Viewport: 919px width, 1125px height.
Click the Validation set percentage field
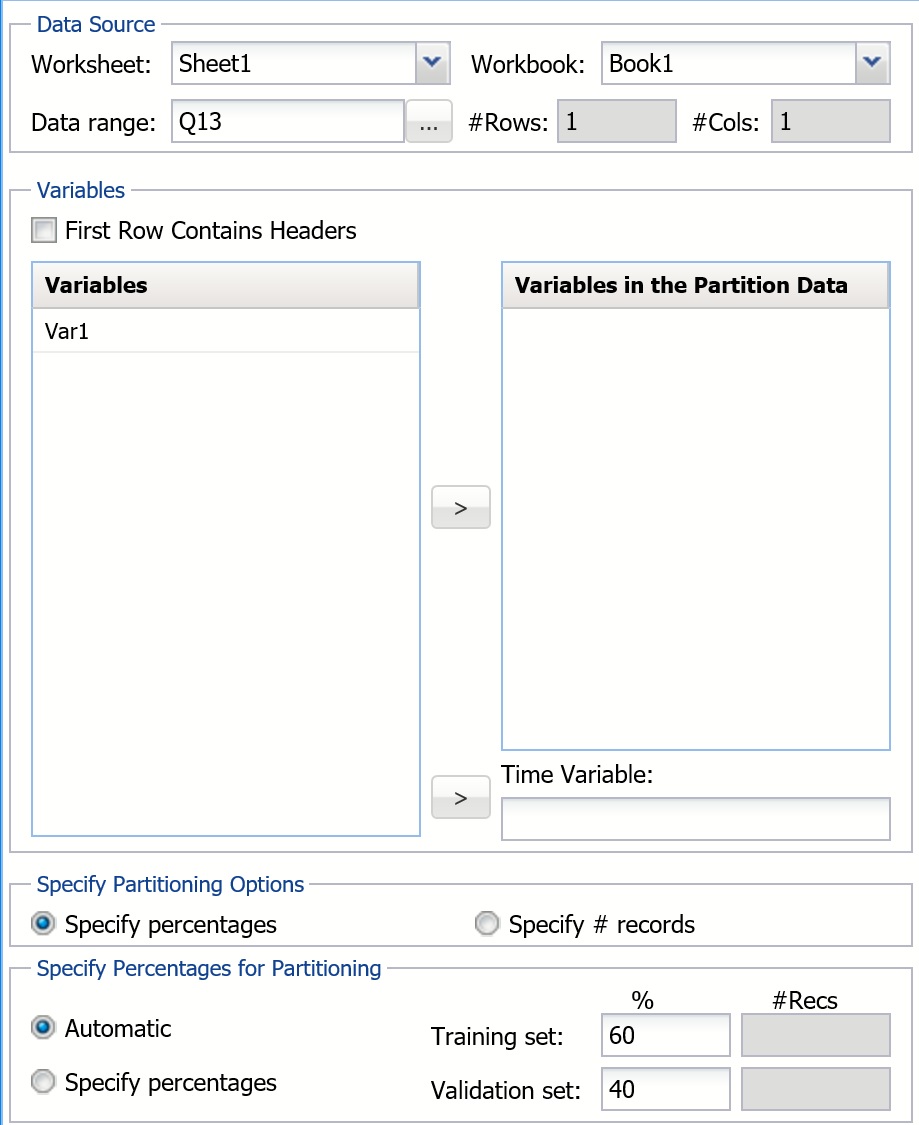(x=665, y=1089)
